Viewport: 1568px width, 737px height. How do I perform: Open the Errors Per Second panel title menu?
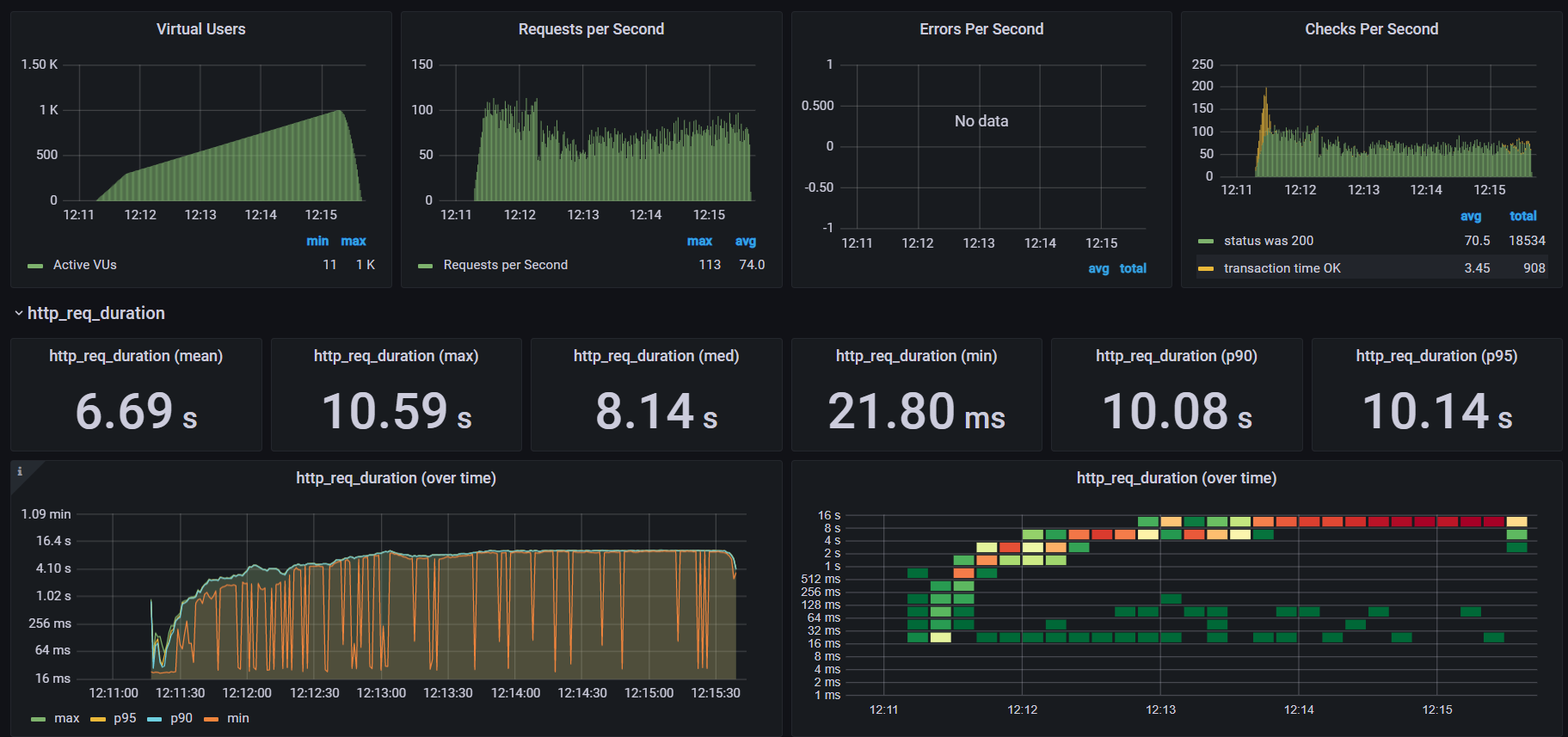[981, 29]
